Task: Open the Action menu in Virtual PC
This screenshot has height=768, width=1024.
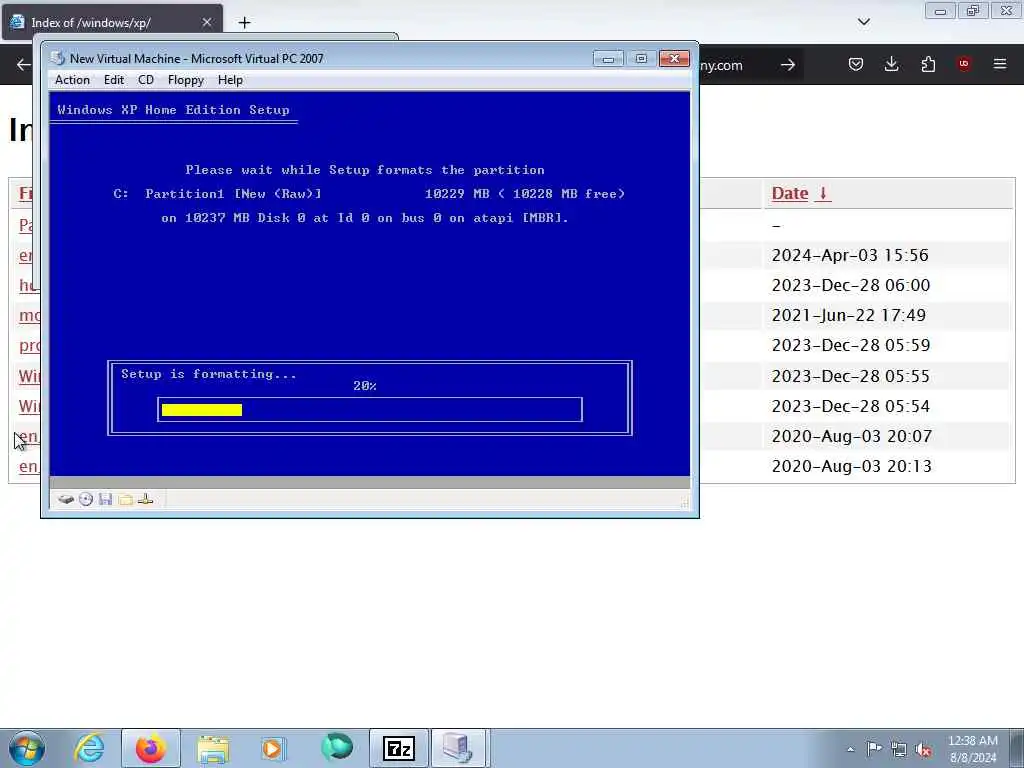Action: (72, 80)
